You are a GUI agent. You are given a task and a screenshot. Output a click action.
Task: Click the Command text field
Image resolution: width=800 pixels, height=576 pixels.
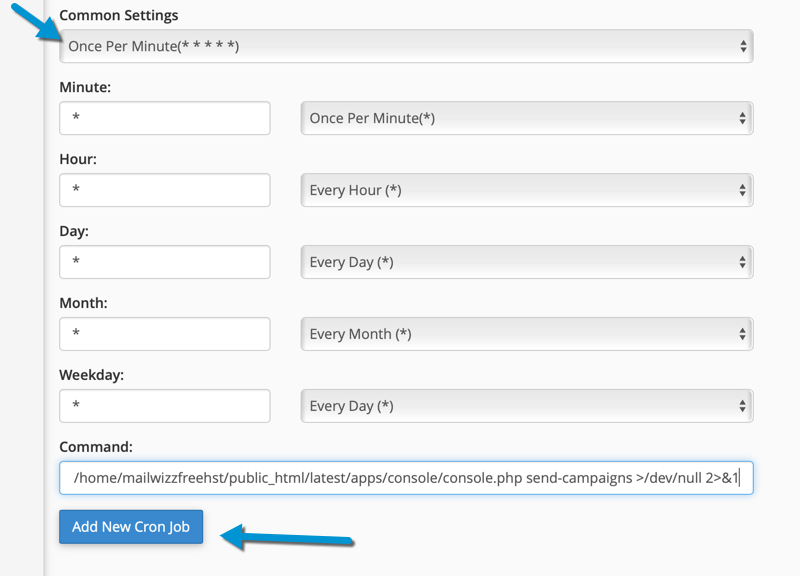[x=406, y=478]
